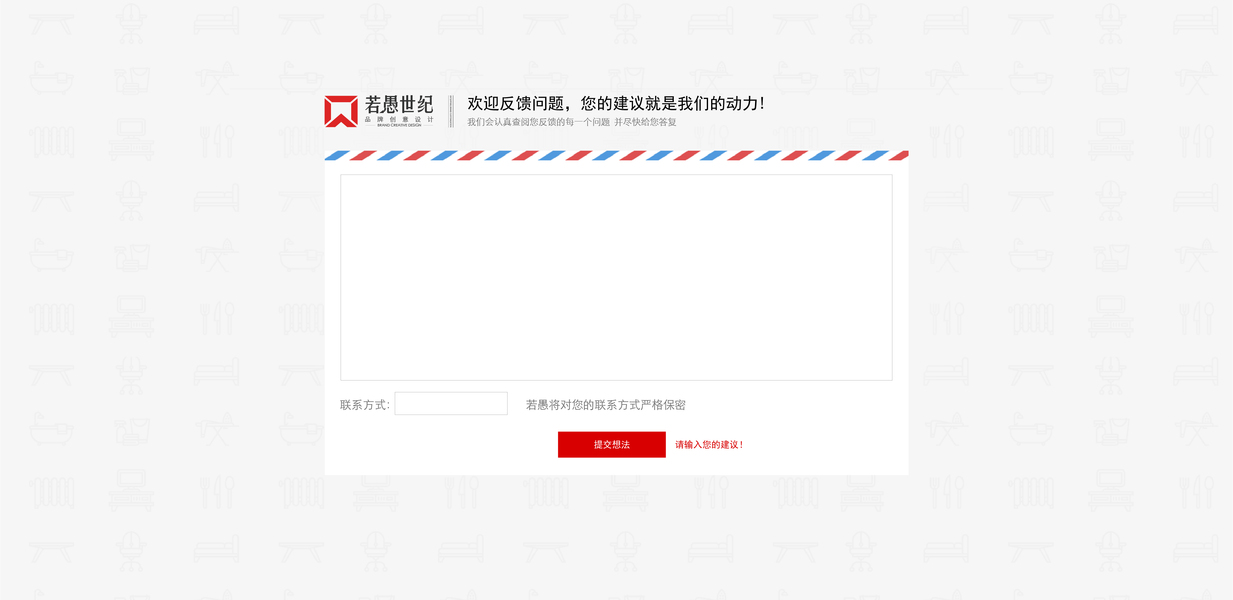Click the 世纪 characters in the logo

pos(417,104)
